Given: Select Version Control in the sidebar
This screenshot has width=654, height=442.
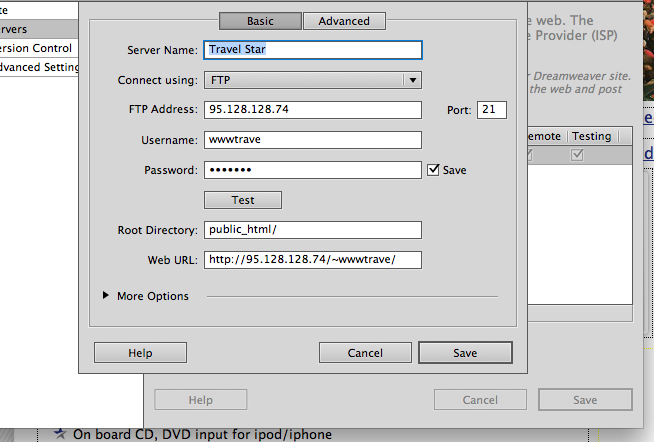Looking at the screenshot, I should pyautogui.click(x=36, y=48).
